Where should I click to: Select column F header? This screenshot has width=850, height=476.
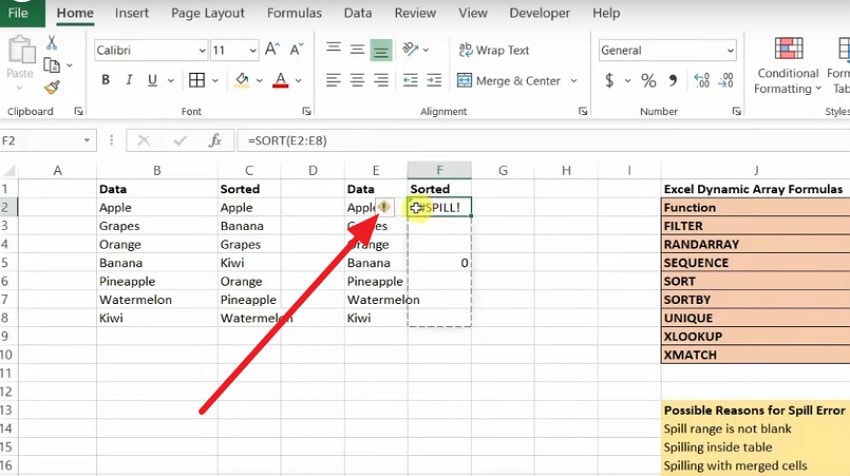tap(440, 170)
